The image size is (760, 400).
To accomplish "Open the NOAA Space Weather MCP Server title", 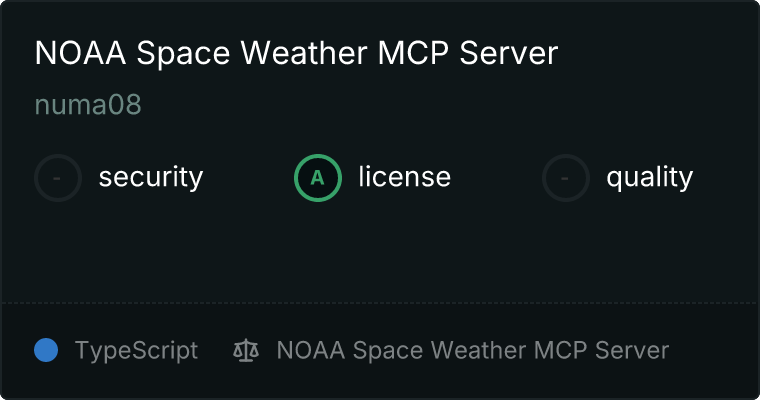I will [x=296, y=53].
